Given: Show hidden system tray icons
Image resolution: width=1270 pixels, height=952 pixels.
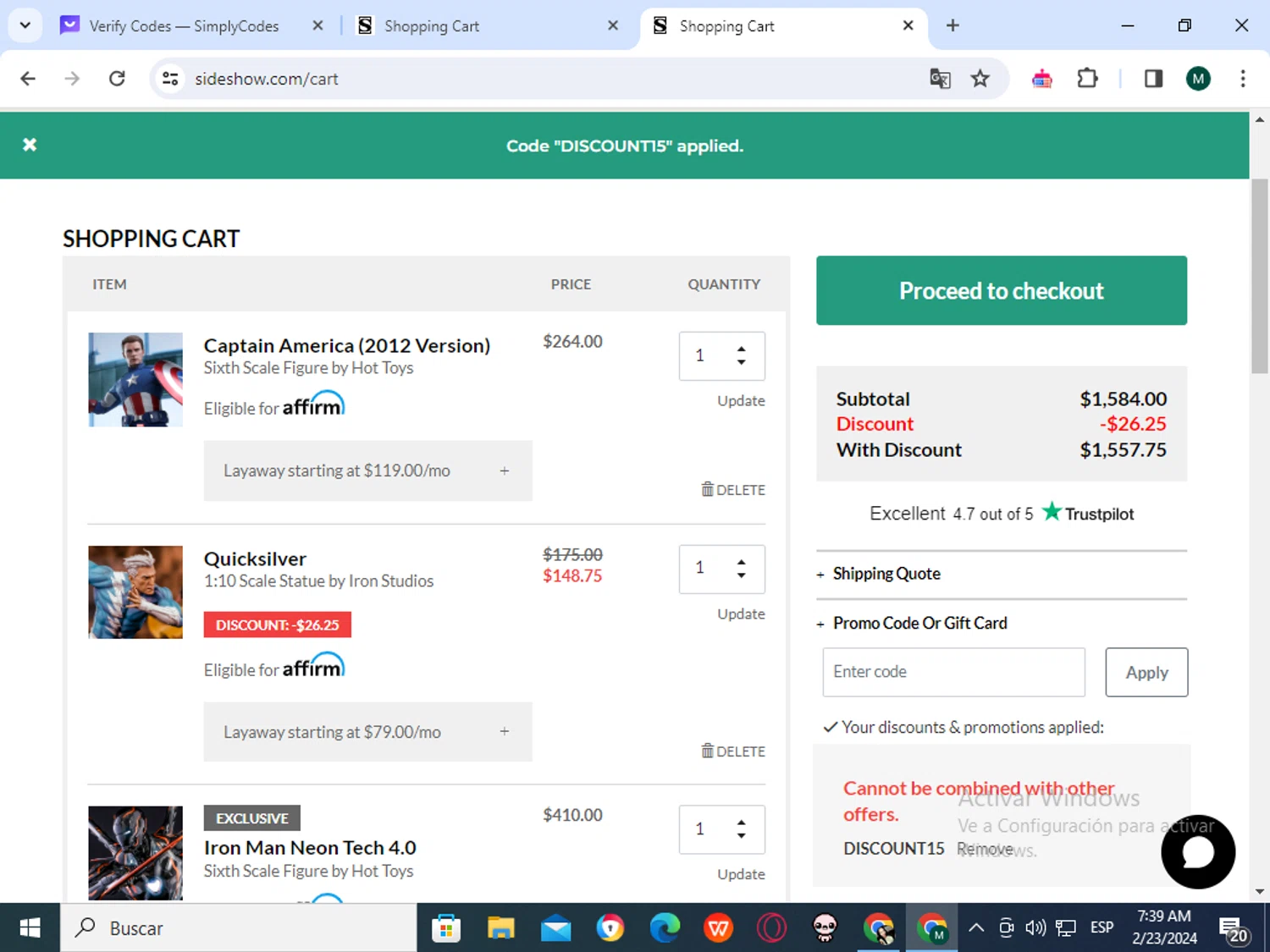Looking at the screenshot, I should pyautogui.click(x=976, y=928).
